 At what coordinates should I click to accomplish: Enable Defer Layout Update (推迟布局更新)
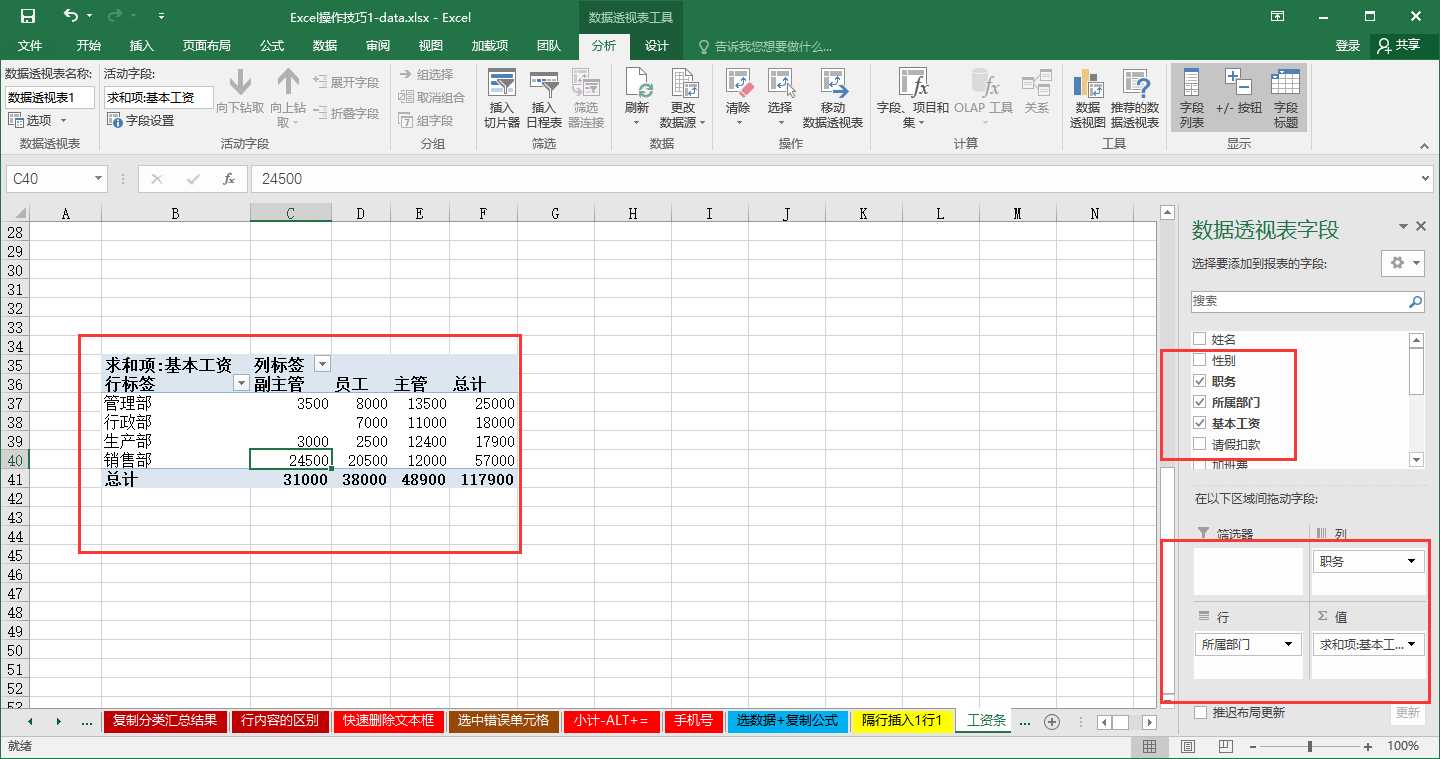[x=1200, y=713]
